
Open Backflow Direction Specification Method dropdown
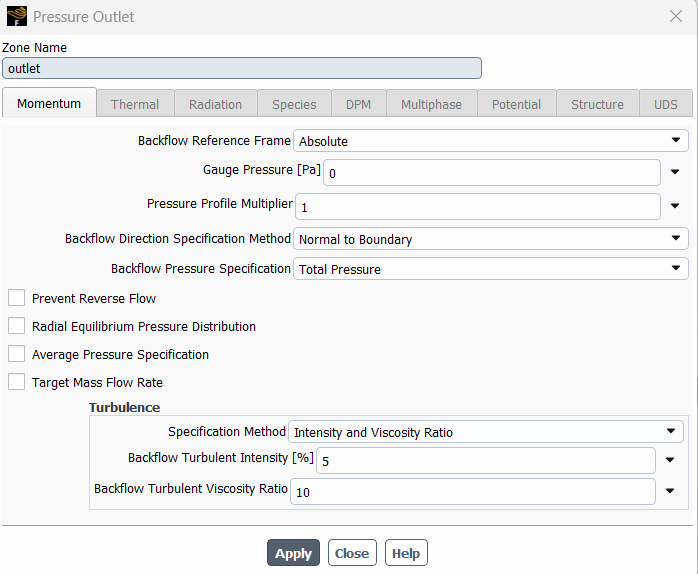490,239
